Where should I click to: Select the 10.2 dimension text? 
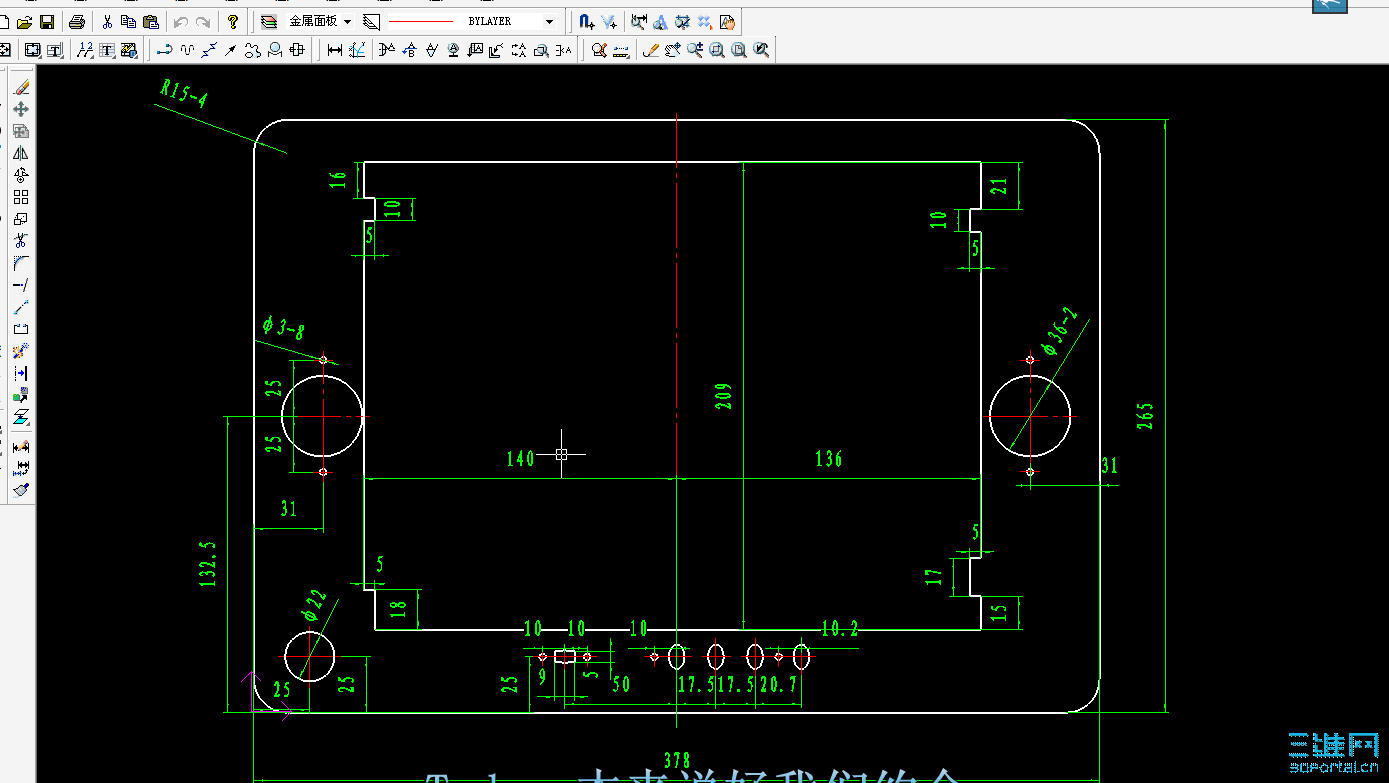(840, 629)
